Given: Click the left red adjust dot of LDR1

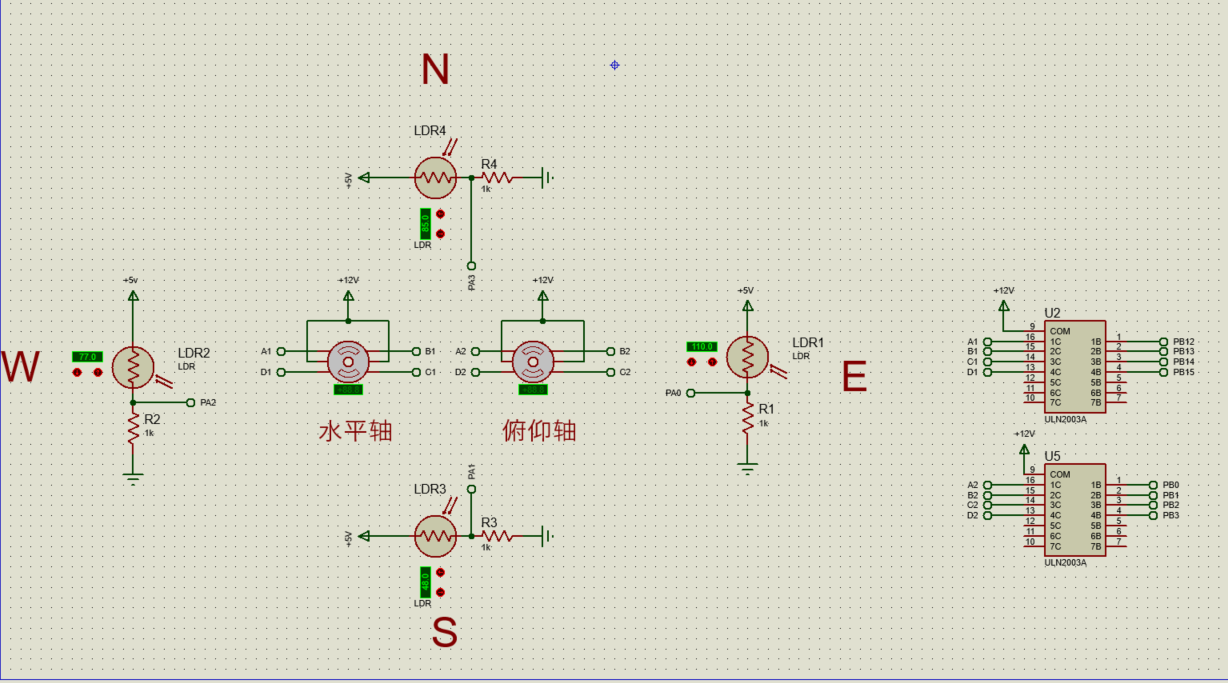Looking at the screenshot, I should coord(692,362).
